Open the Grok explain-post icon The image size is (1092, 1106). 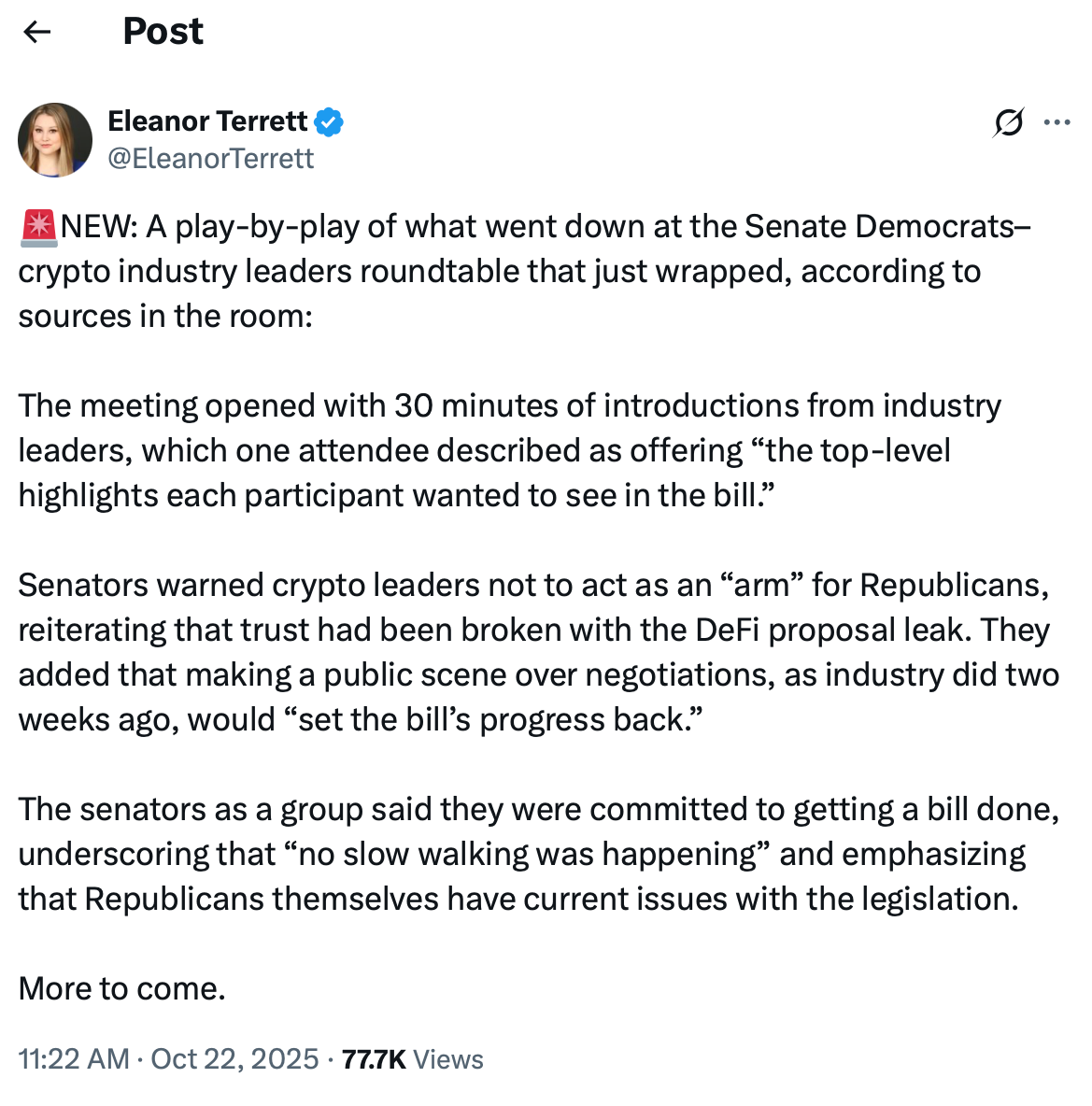pyautogui.click(x=1009, y=122)
